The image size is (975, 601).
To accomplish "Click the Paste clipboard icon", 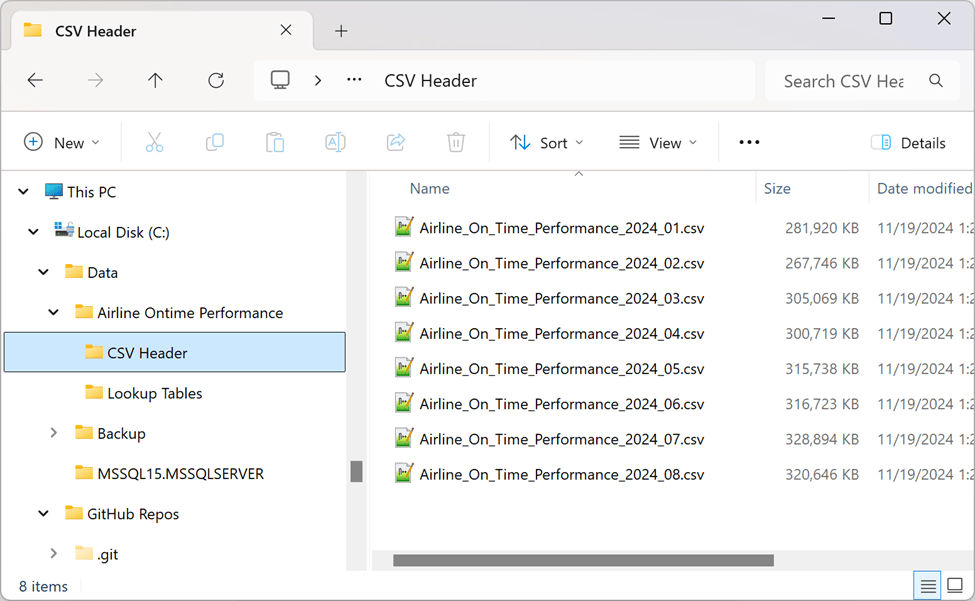I will [x=275, y=142].
